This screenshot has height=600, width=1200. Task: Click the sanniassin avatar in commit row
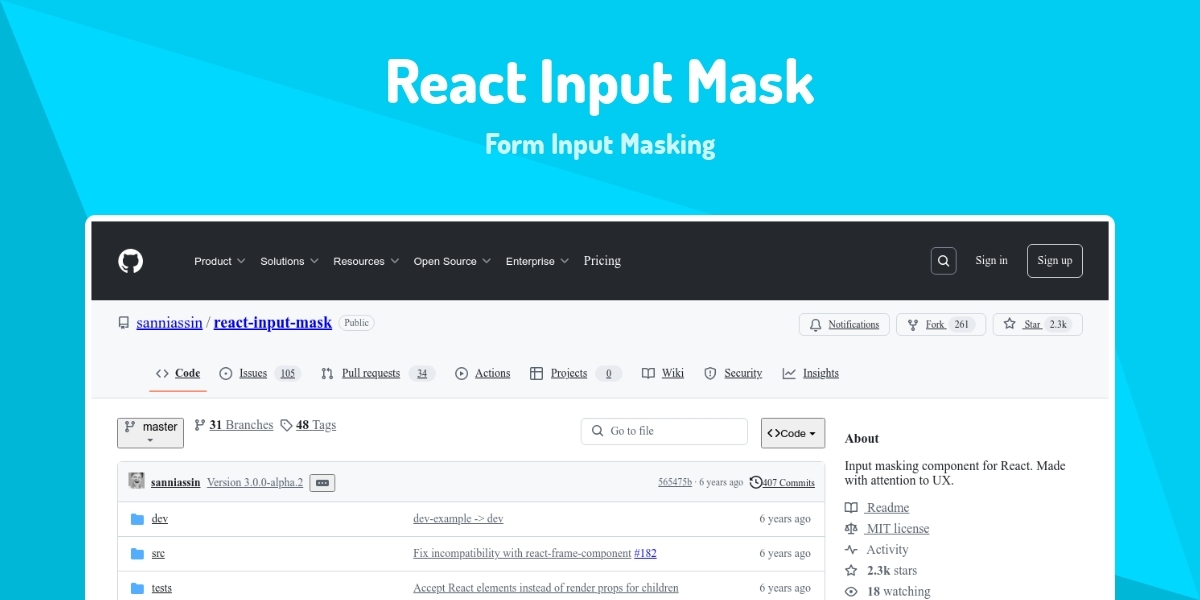pyautogui.click(x=136, y=482)
